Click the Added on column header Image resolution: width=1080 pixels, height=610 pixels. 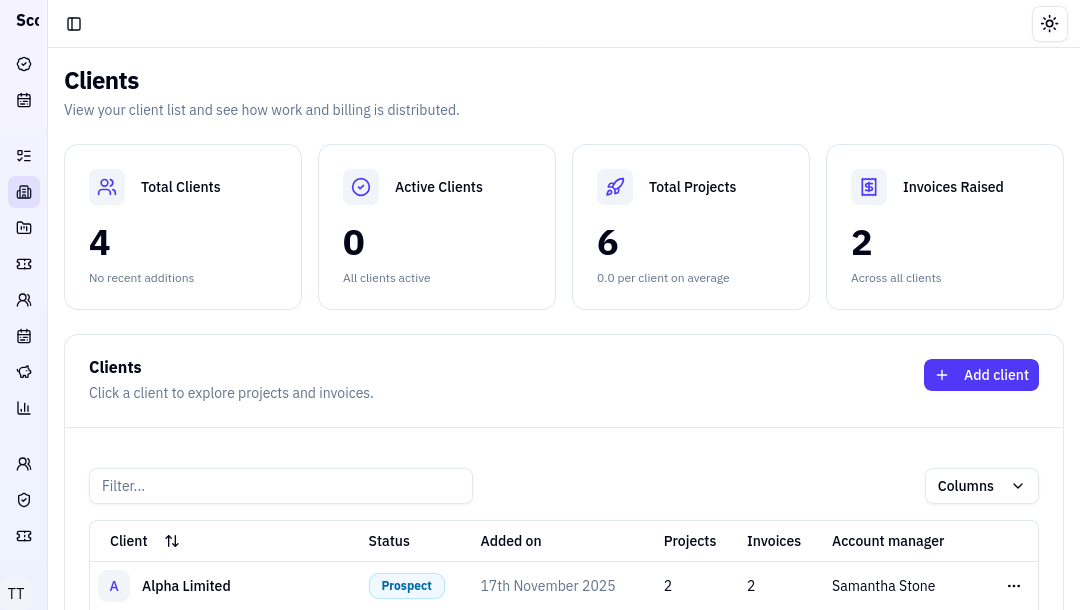pos(510,541)
